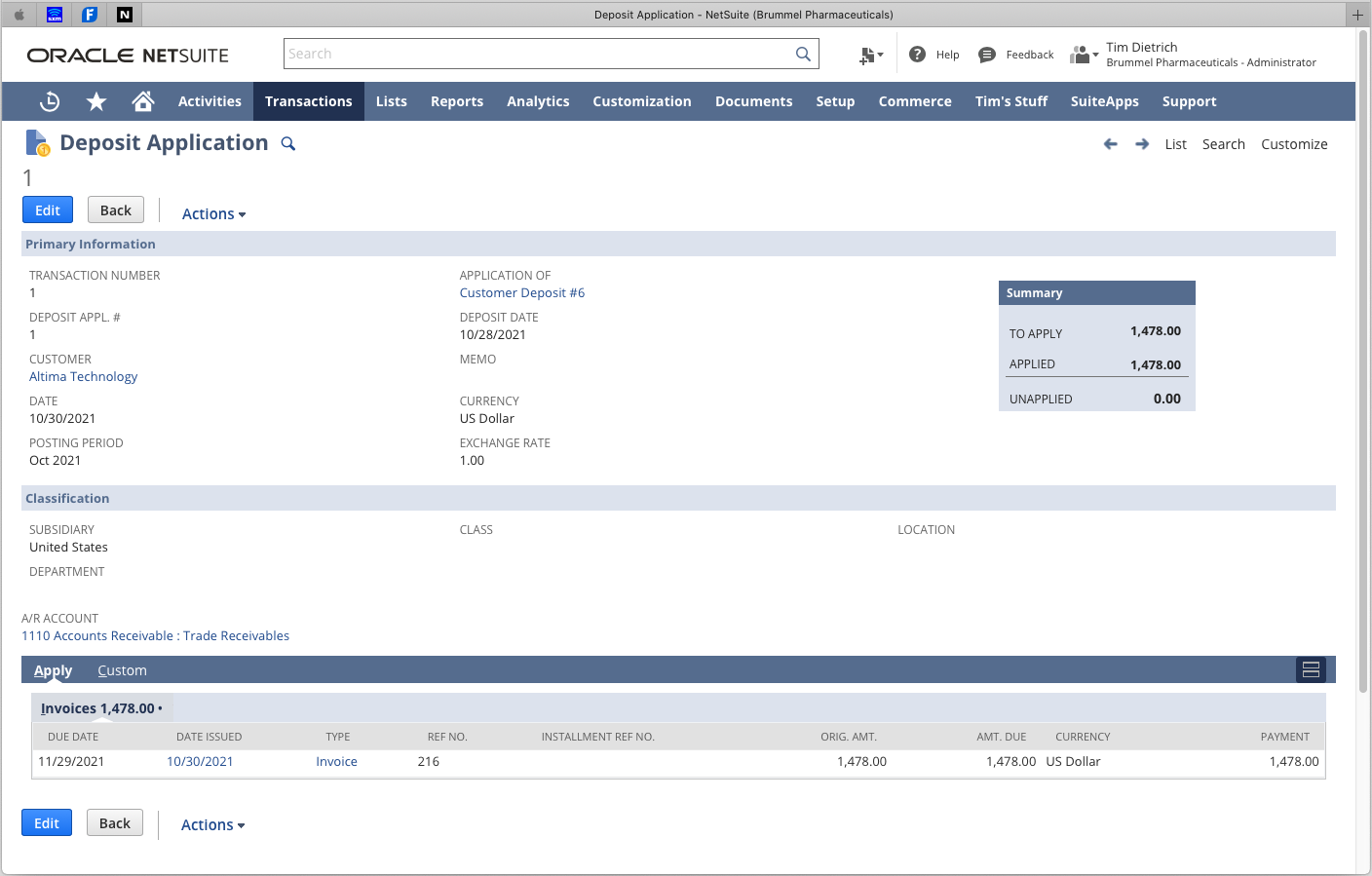Click the List link in header
This screenshot has height=876, width=1372.
click(1175, 144)
